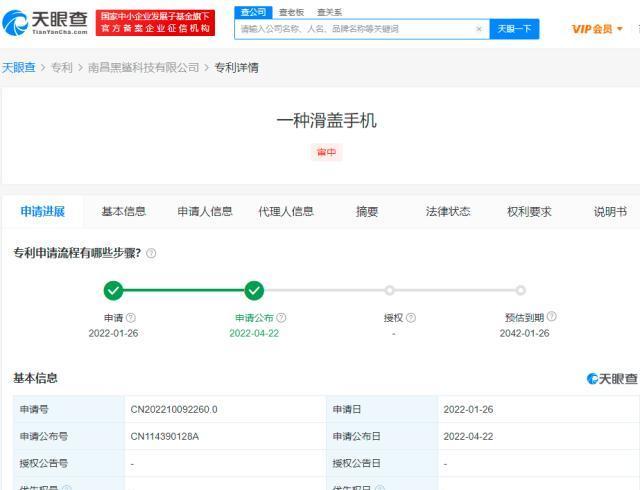Click the help icon beside 申请公布 step
Viewport: 640px width, 490px height.
click(281, 318)
